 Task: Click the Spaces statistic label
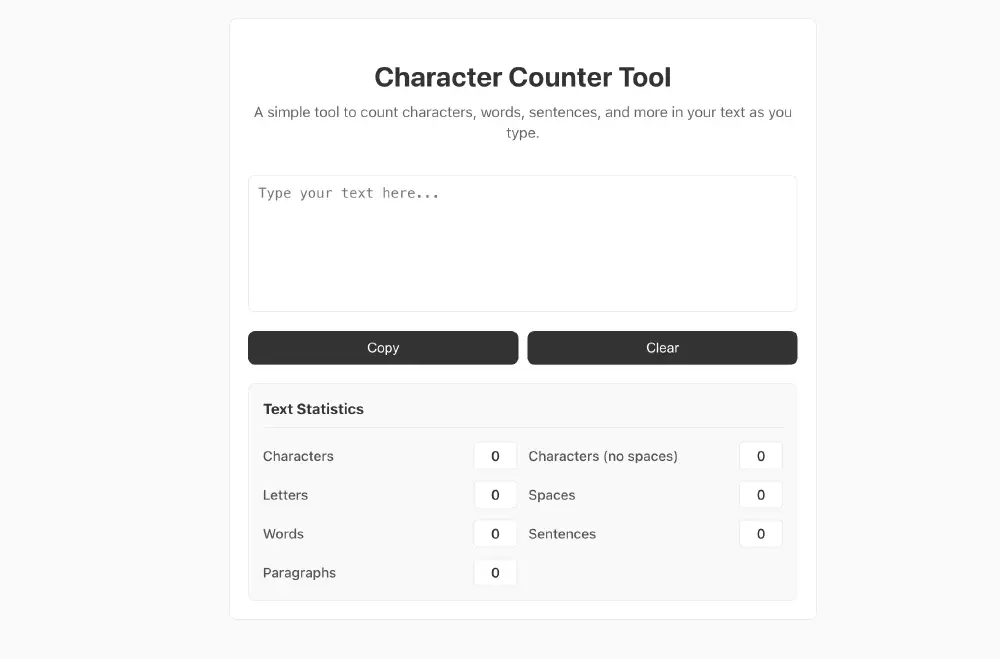pos(552,495)
